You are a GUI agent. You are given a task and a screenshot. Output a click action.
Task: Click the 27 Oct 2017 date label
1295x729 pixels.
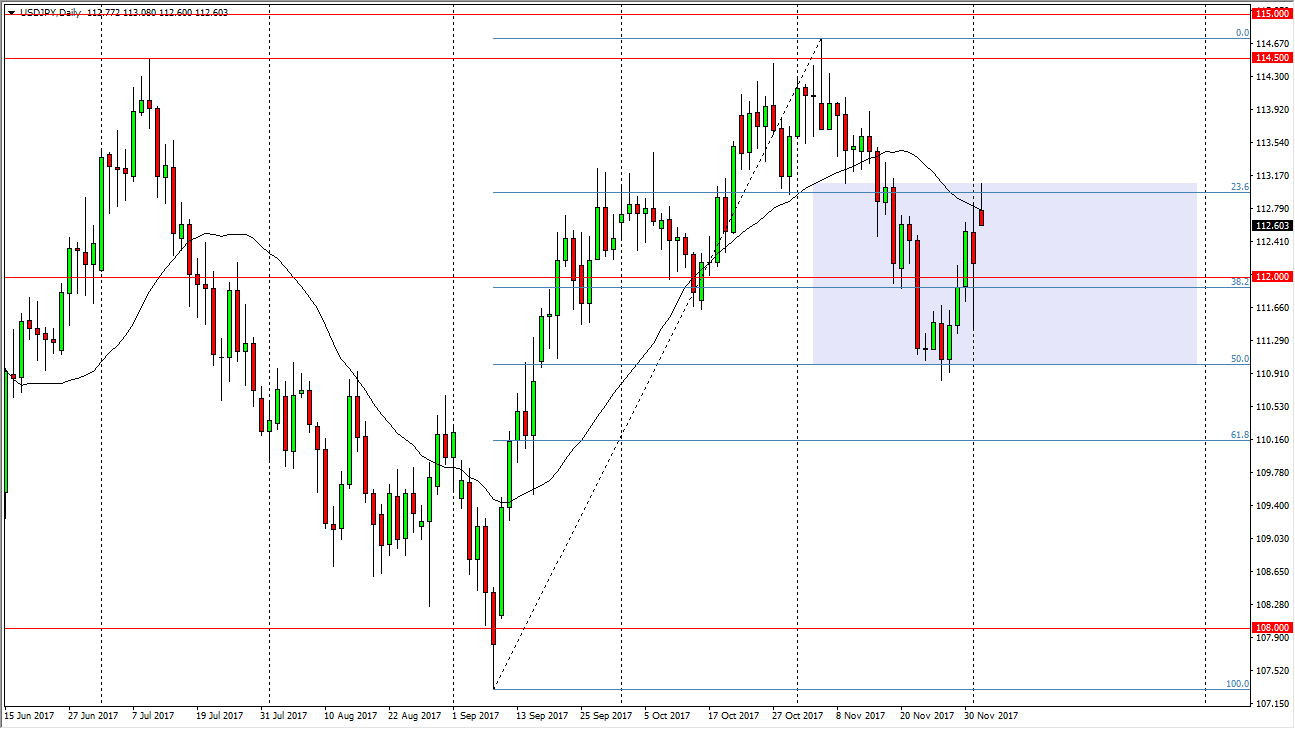(797, 716)
